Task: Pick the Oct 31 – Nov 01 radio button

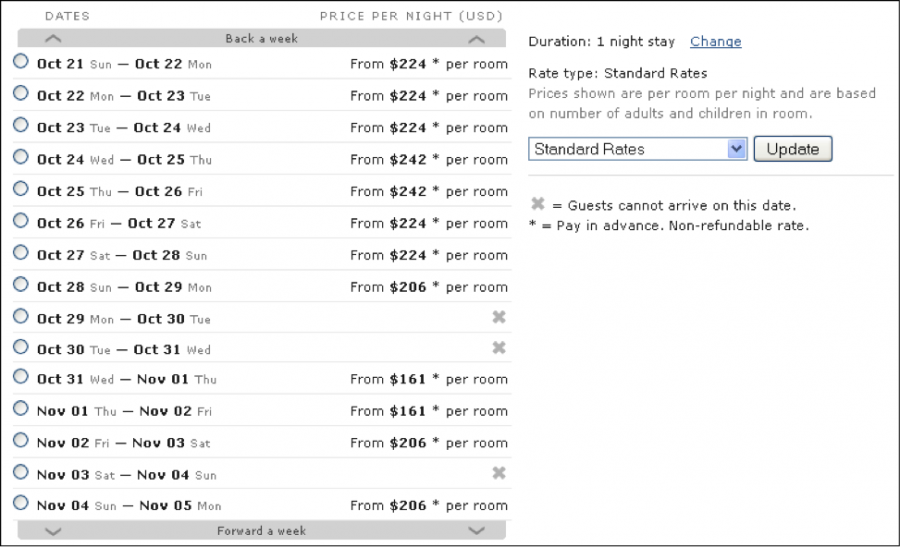Action: tap(21, 376)
